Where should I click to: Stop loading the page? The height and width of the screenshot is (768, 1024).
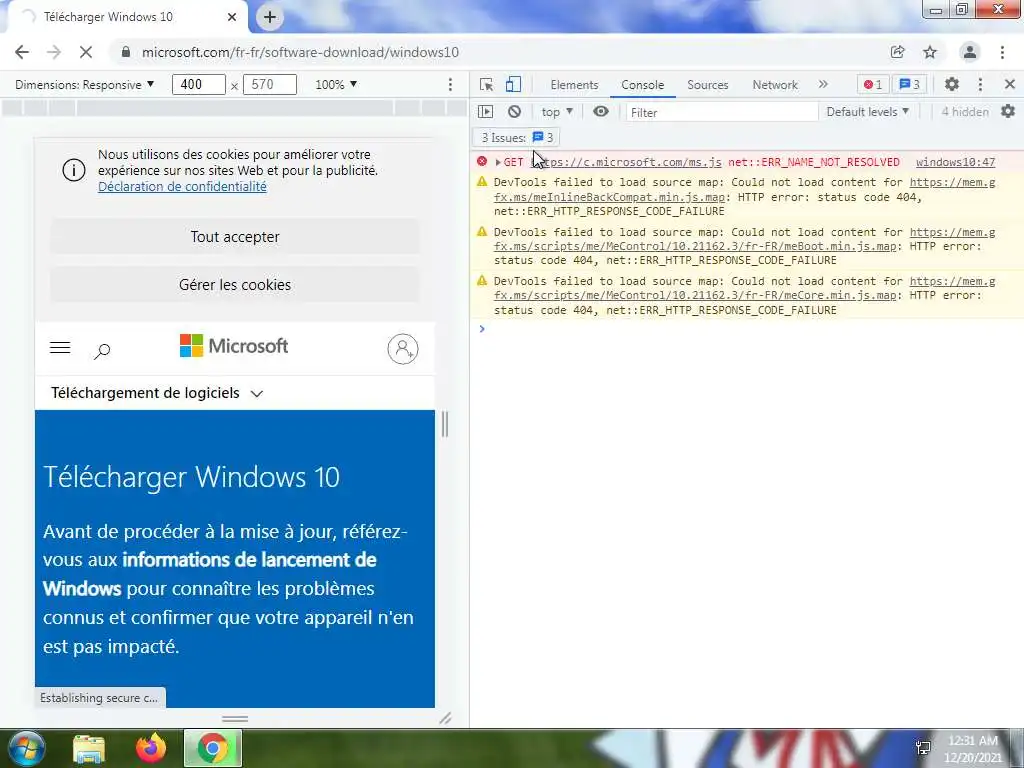pyautogui.click(x=86, y=52)
